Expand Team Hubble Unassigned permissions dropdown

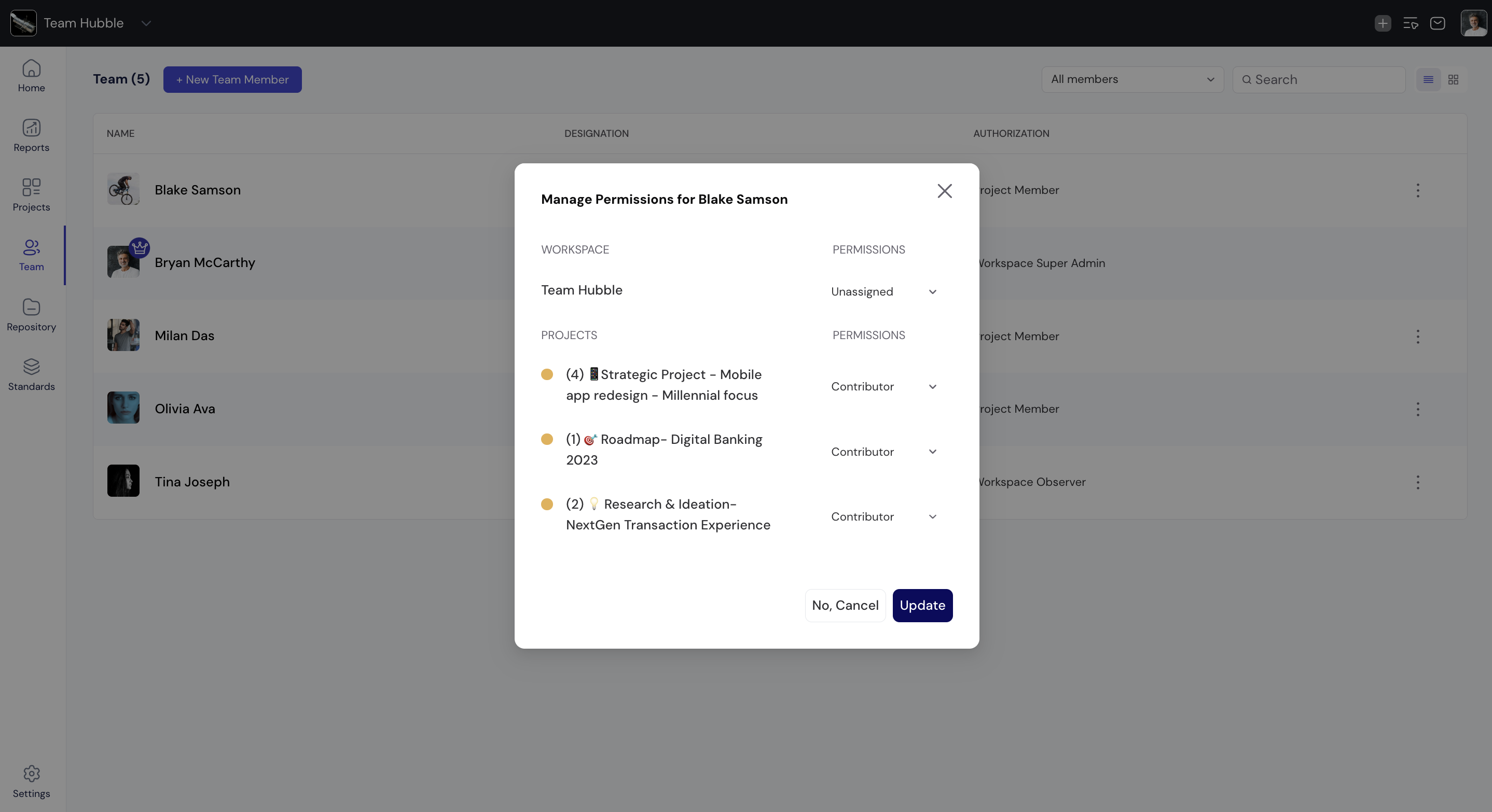click(x=883, y=292)
